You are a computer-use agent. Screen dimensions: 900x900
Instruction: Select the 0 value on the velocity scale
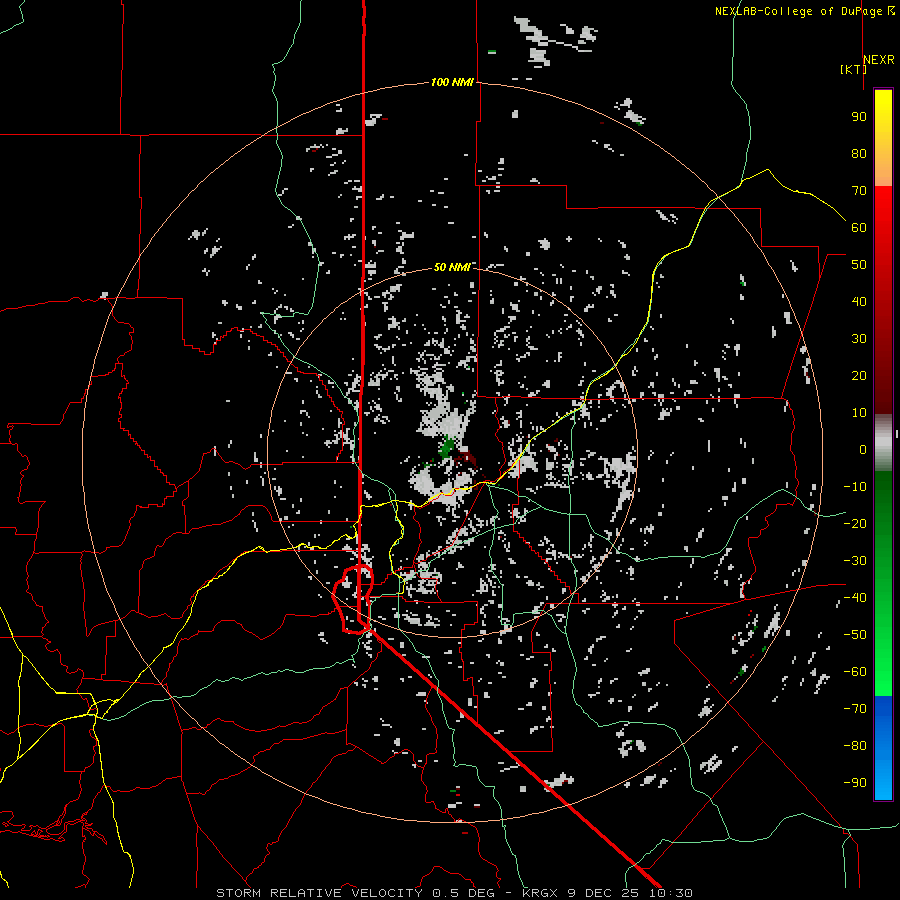(863, 450)
